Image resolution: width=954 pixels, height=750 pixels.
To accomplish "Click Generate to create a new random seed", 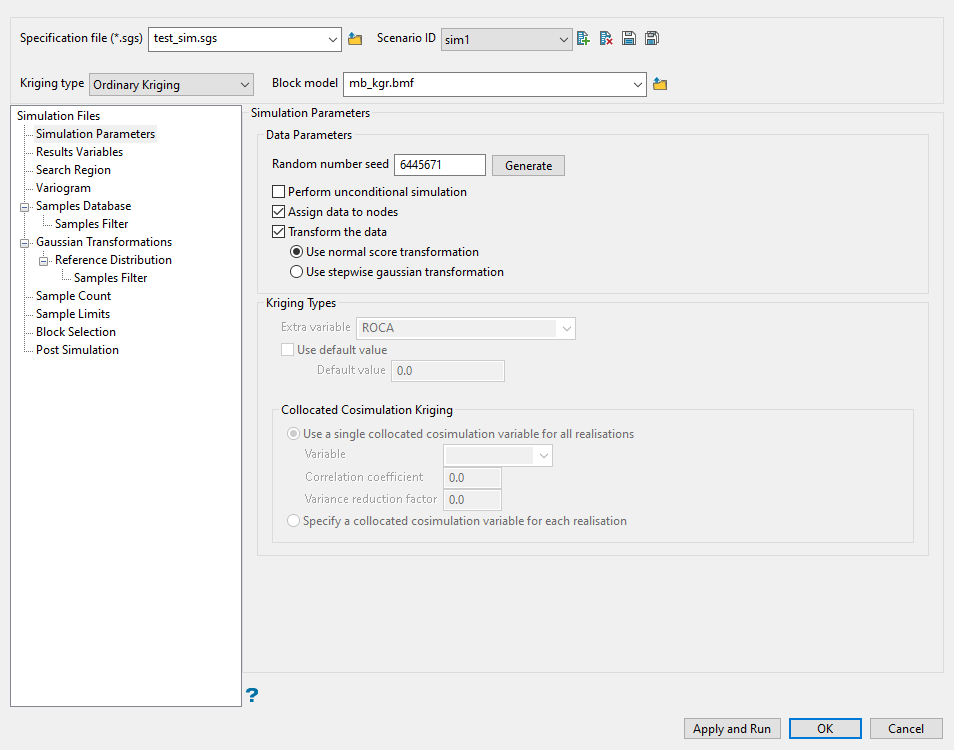I will (528, 164).
